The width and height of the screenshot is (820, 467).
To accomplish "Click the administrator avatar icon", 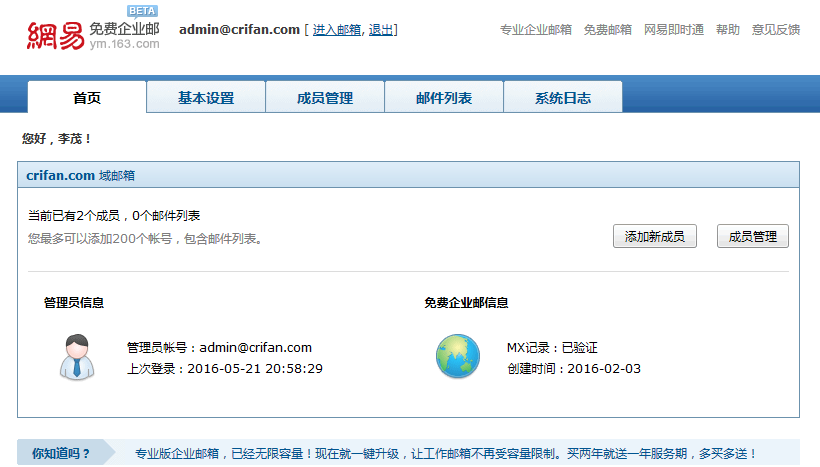I will coord(77,357).
